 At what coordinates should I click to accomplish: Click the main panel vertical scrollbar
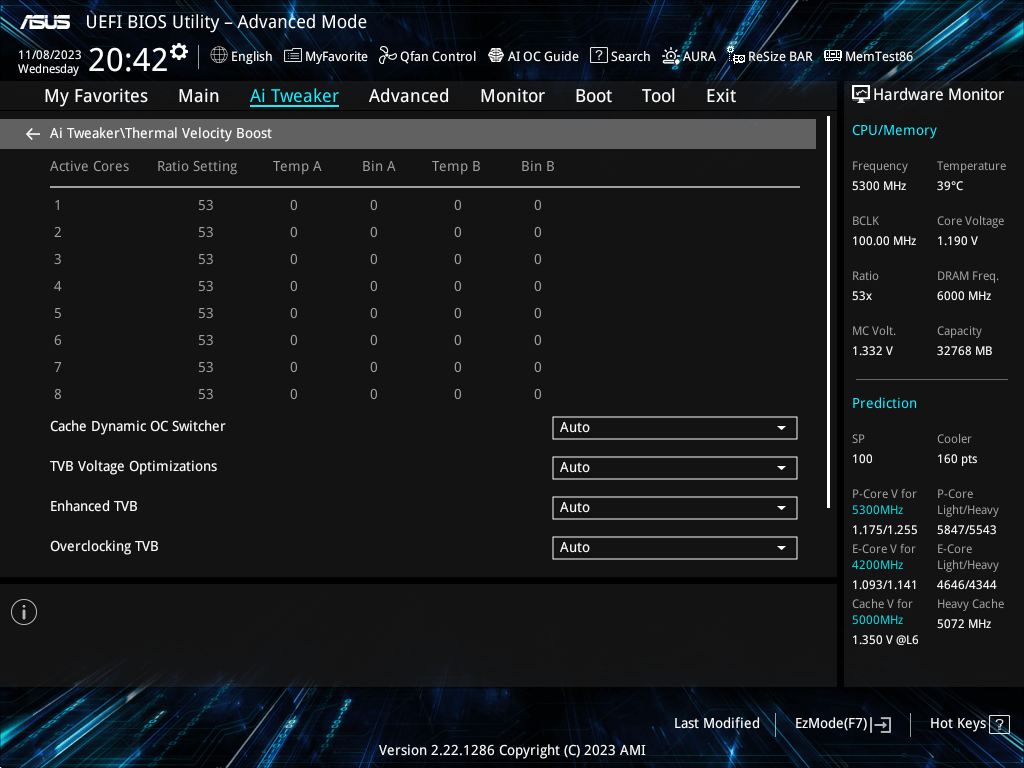click(828, 312)
